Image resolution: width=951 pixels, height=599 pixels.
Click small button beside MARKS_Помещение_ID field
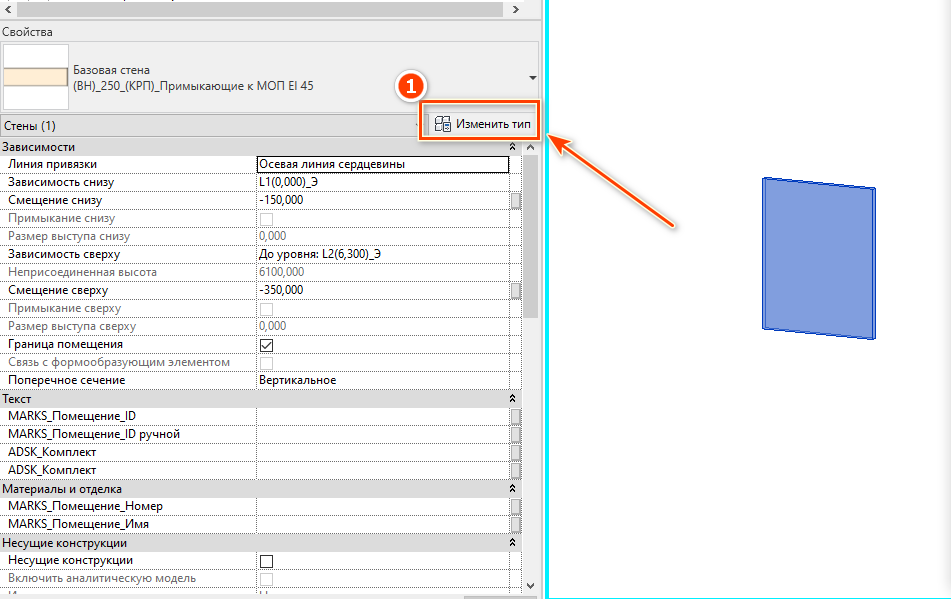(515, 416)
